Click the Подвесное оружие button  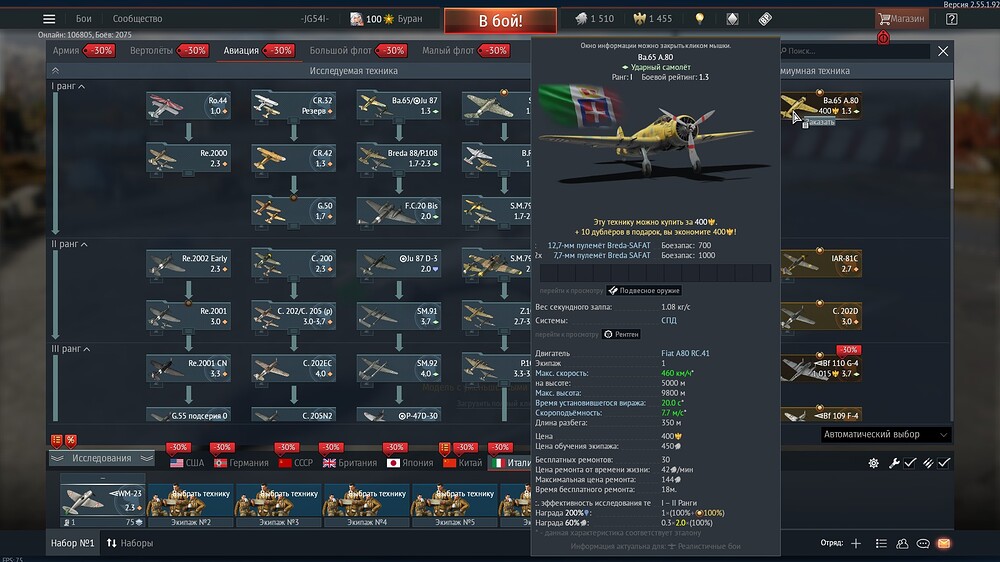click(x=643, y=290)
